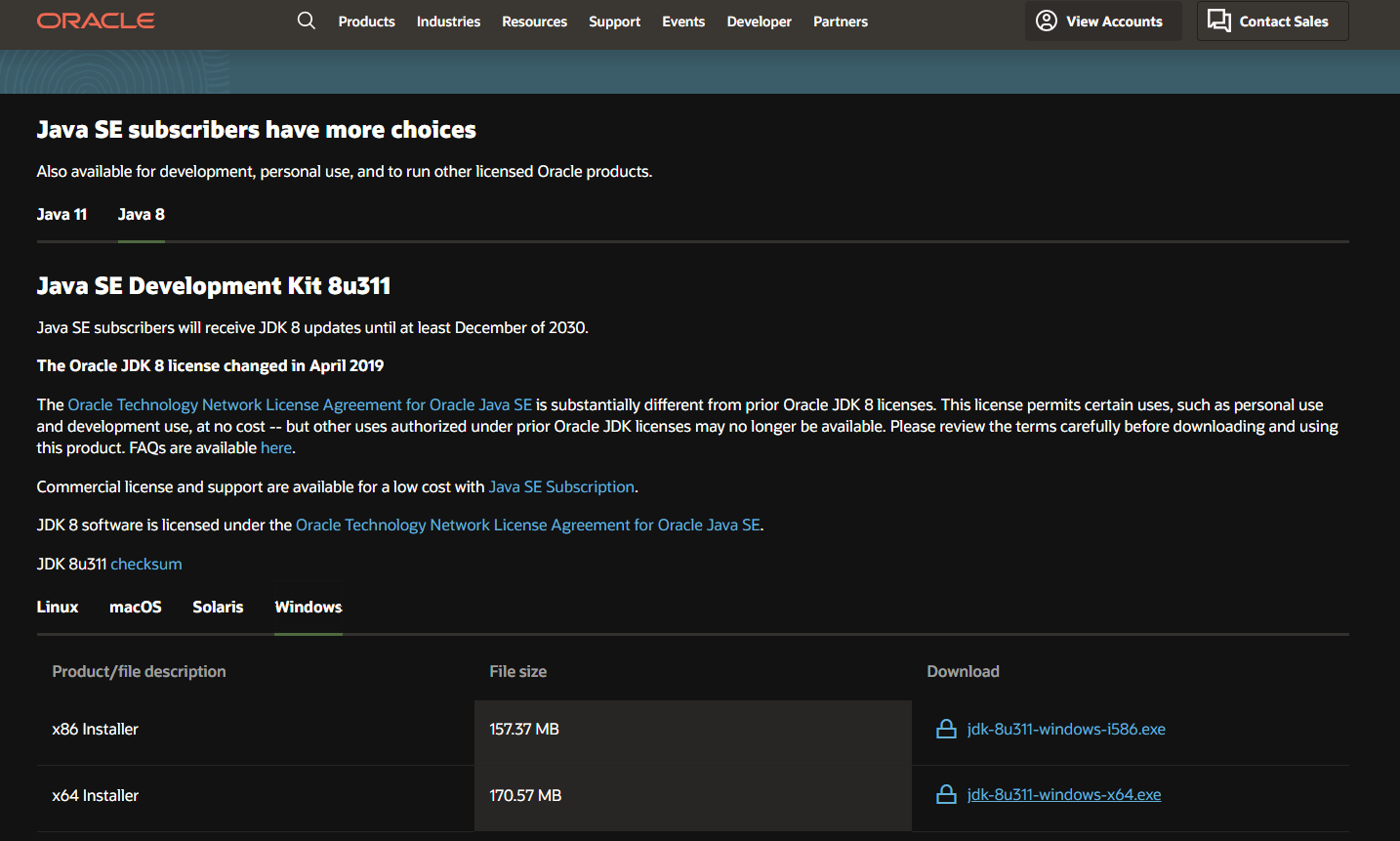Open the FAQs 'here' link
Image resolution: width=1400 pixels, height=841 pixels.
coord(276,447)
